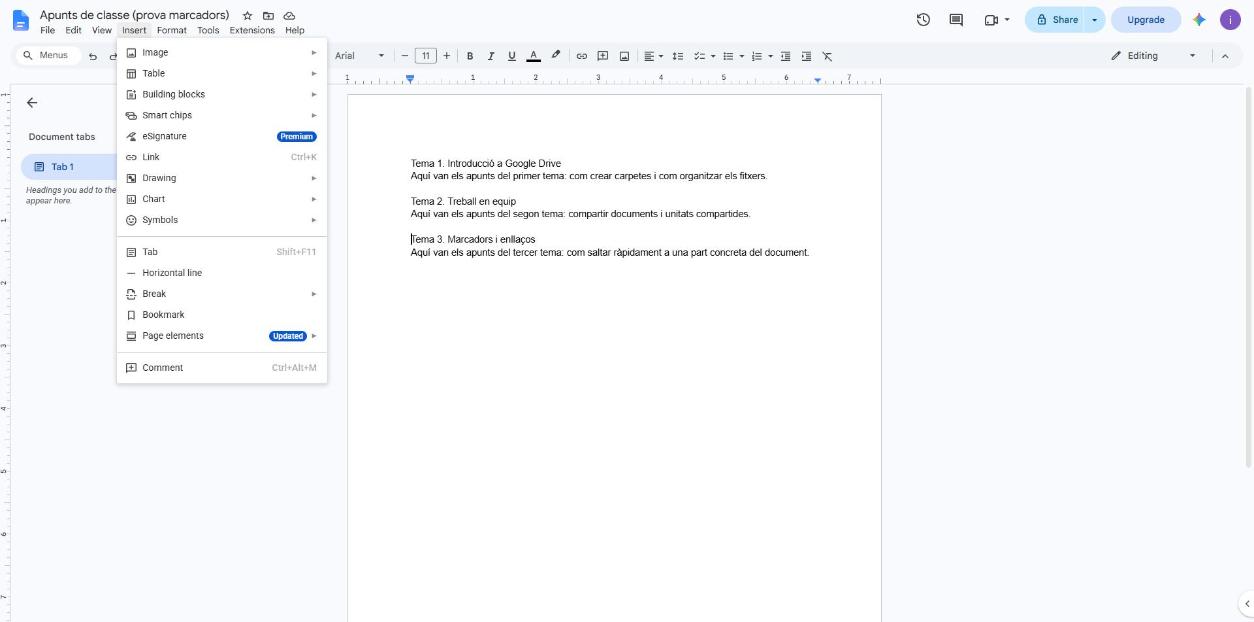The image size is (1254, 622).
Task: Increase font size with plus
Action: [x=446, y=56]
